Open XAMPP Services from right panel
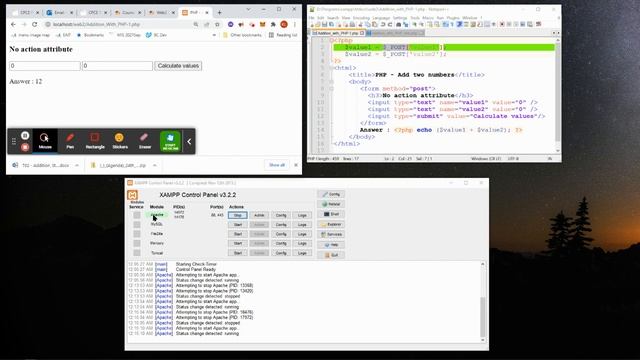Screen dimensions: 640x360 pos(331,235)
